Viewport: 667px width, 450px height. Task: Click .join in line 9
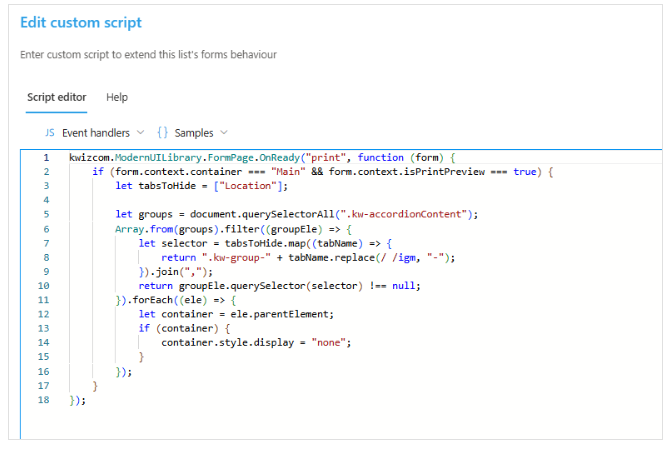click(164, 272)
